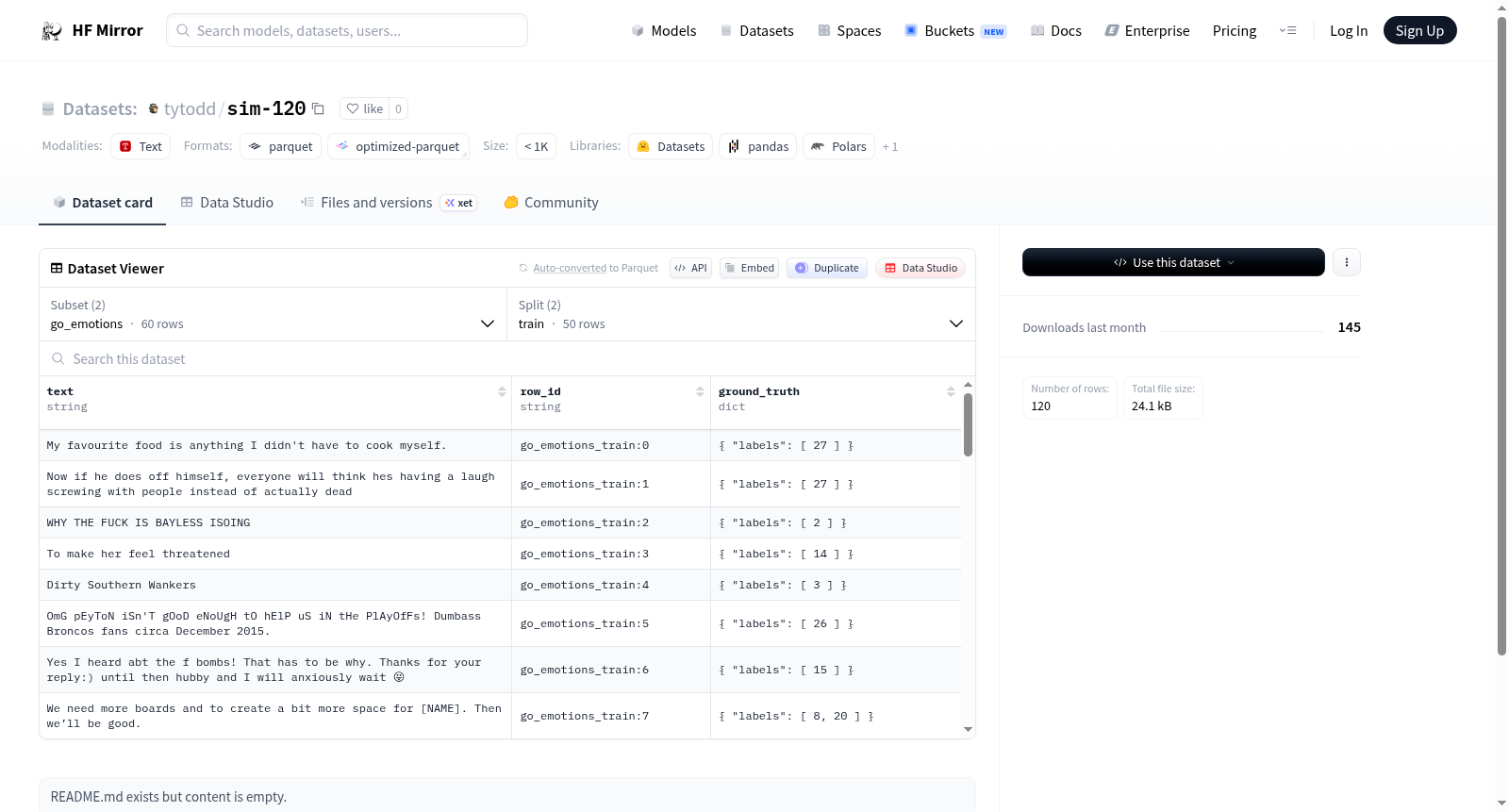Open the Use this dataset dropdown
1509x812 pixels.
(1173, 262)
